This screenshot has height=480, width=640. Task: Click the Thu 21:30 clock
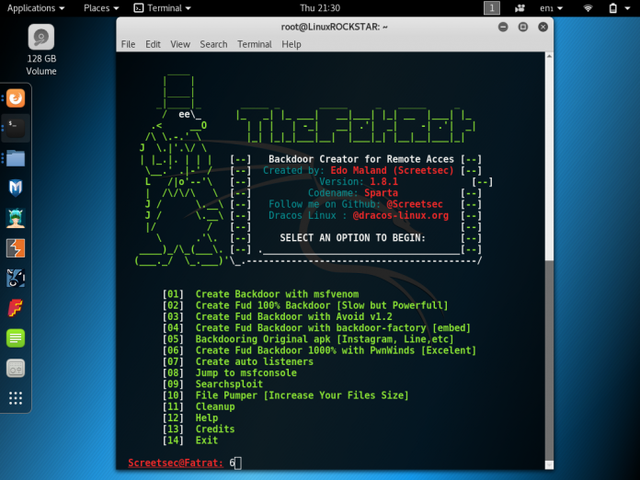pos(320,8)
